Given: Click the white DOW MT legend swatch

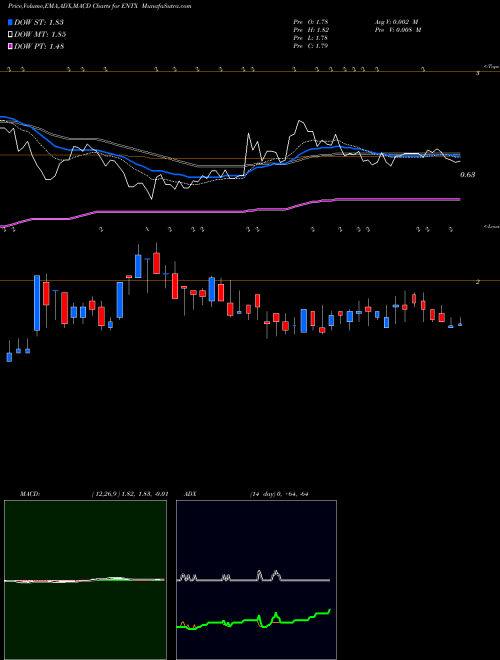Looking at the screenshot, I should coord(11,35).
